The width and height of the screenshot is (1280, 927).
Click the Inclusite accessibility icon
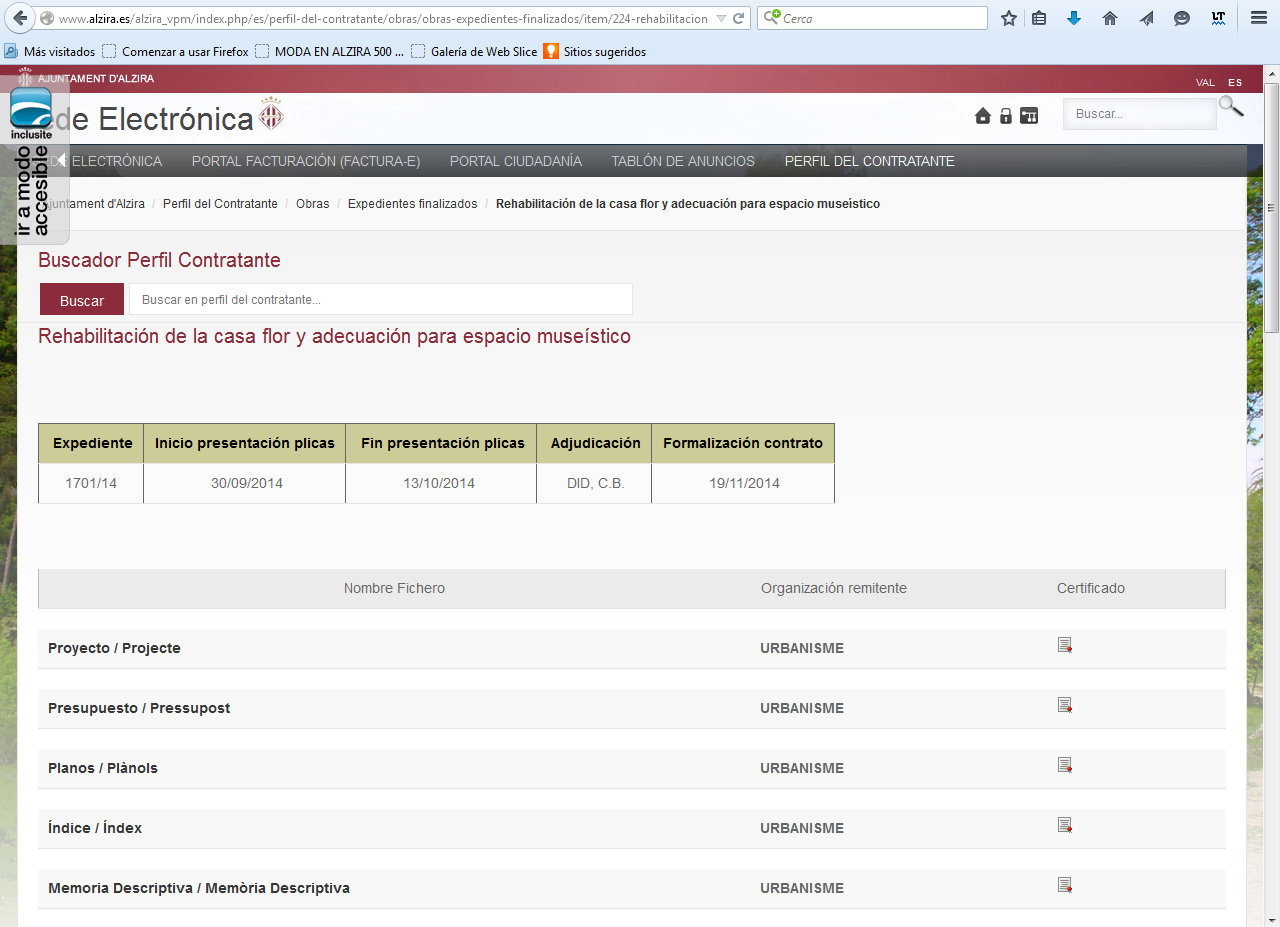30,108
